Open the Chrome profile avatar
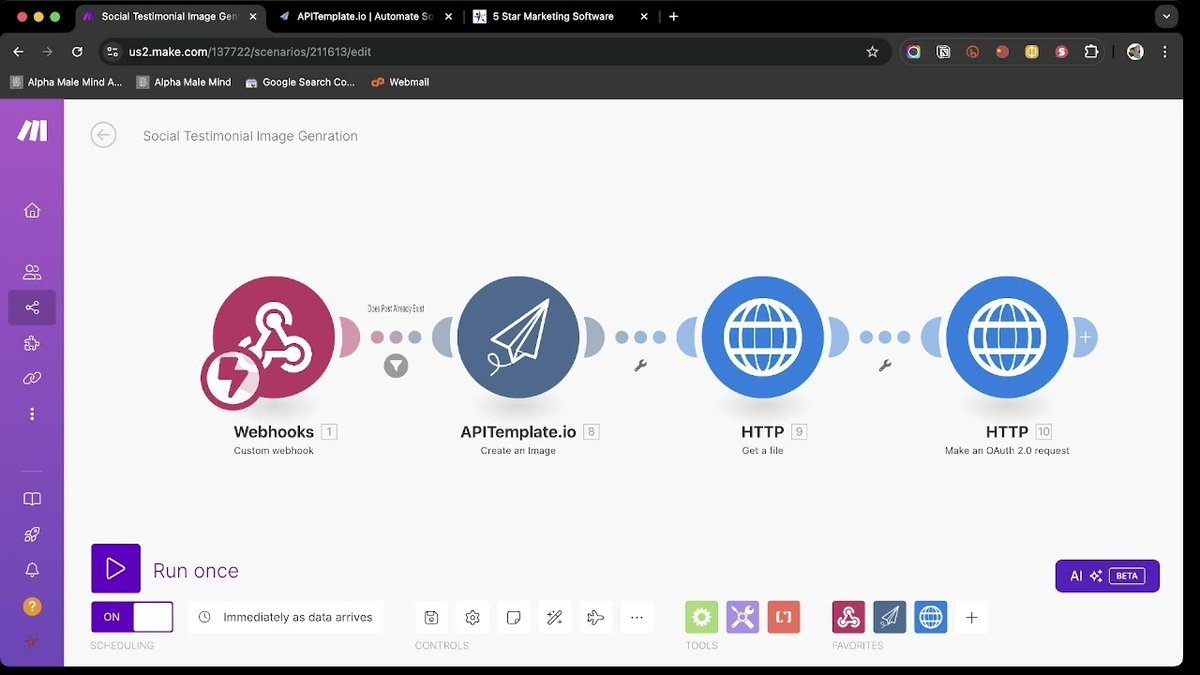This screenshot has width=1200, height=675. [1135, 51]
